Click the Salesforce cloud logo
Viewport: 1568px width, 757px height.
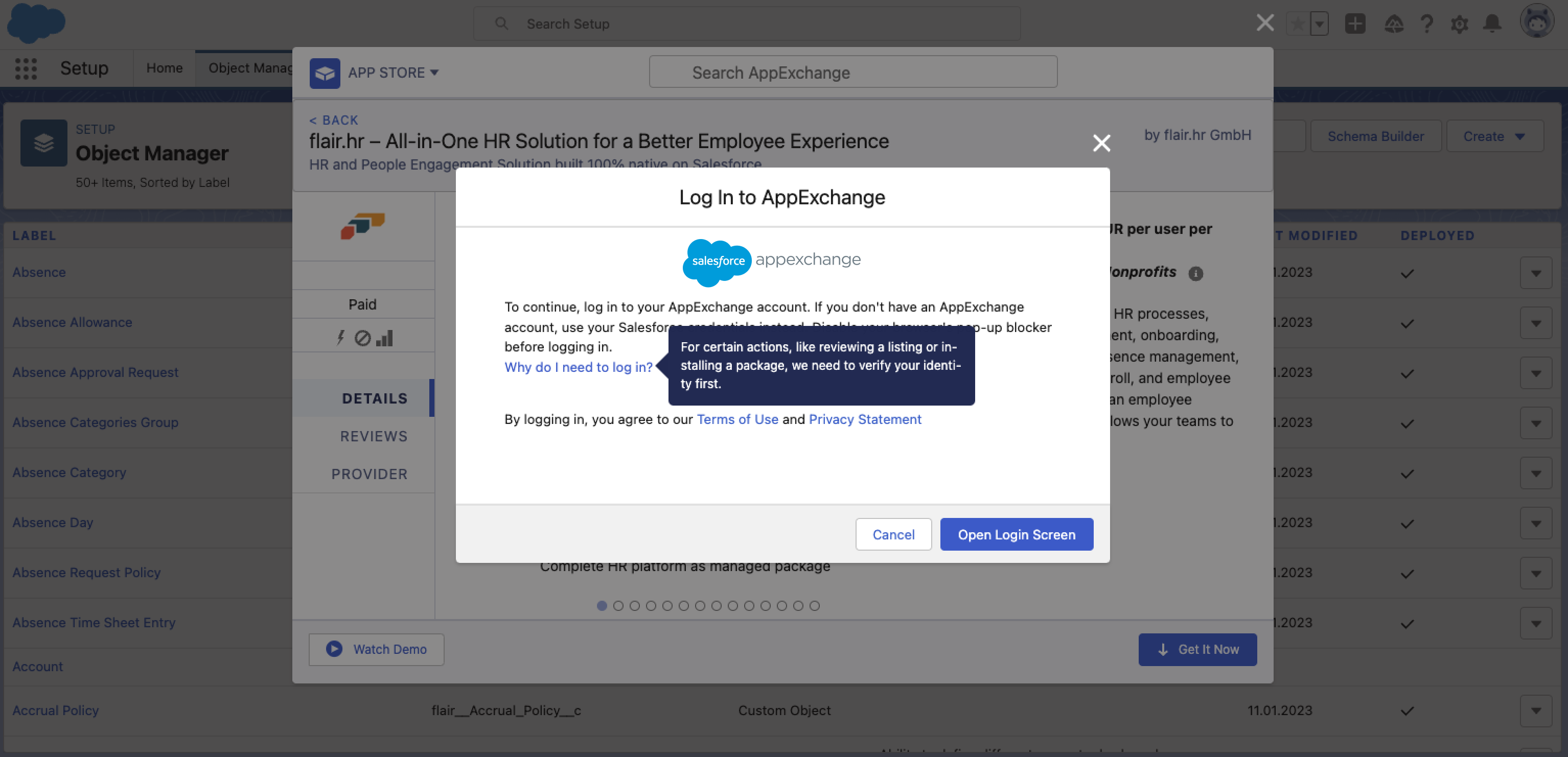[x=36, y=23]
